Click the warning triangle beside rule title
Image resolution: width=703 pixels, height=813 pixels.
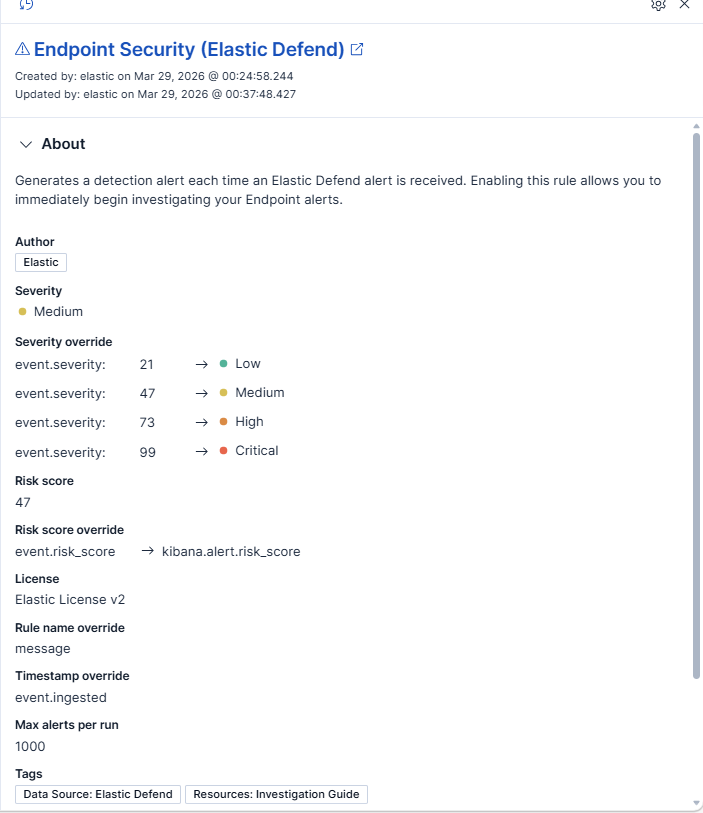(22, 49)
